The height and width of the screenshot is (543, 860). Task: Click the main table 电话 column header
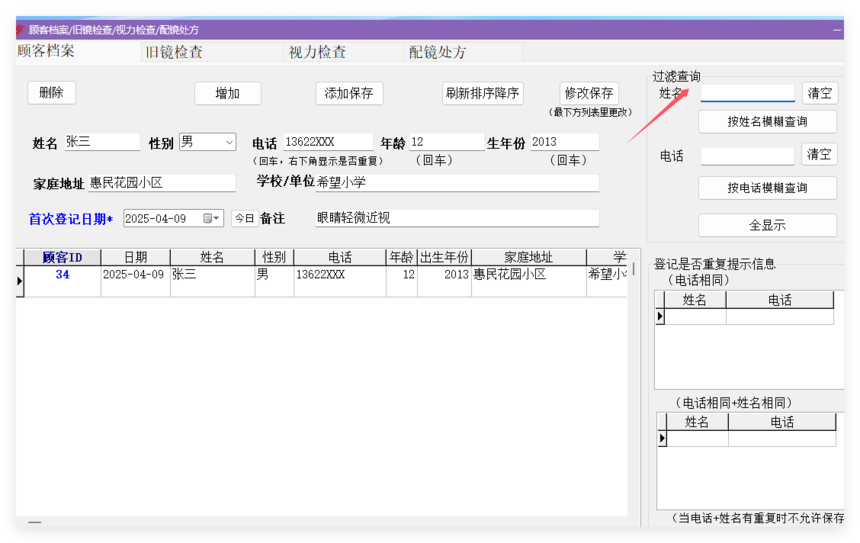(x=340, y=257)
